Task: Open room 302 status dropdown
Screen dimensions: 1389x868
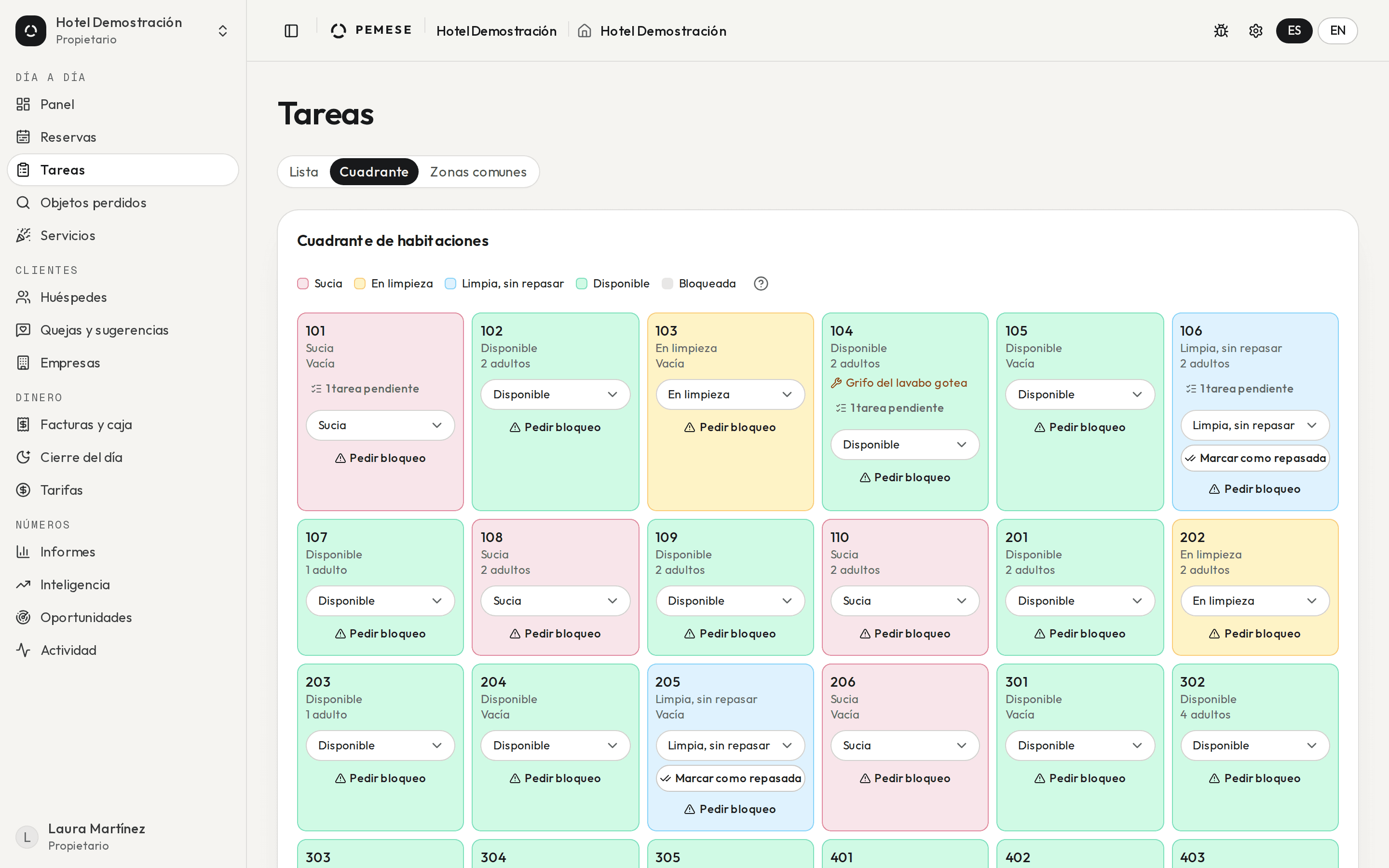Action: [1255, 746]
